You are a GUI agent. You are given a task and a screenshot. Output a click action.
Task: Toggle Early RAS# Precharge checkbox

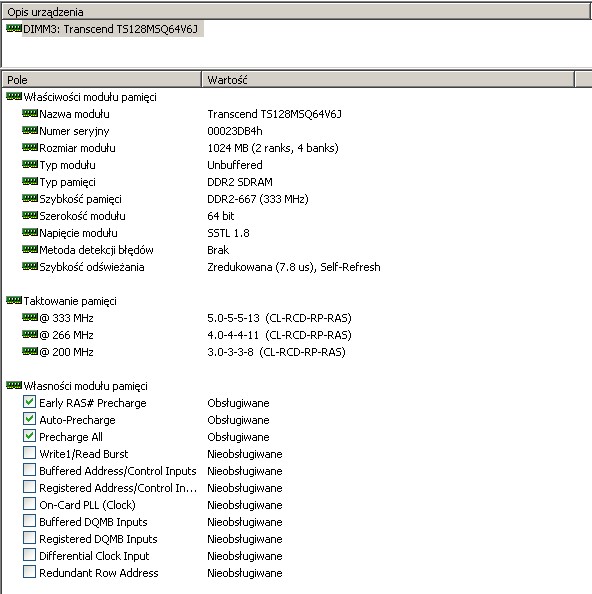(x=30, y=402)
